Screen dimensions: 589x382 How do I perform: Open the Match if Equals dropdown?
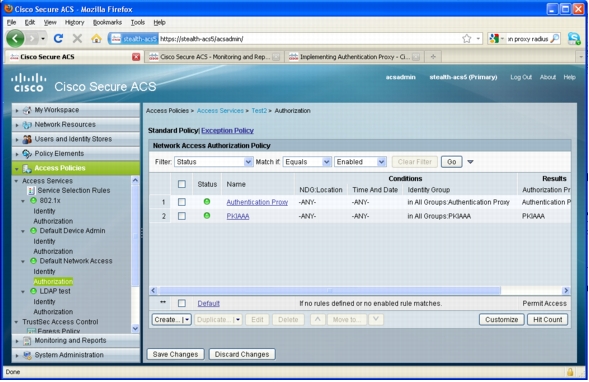[307, 162]
